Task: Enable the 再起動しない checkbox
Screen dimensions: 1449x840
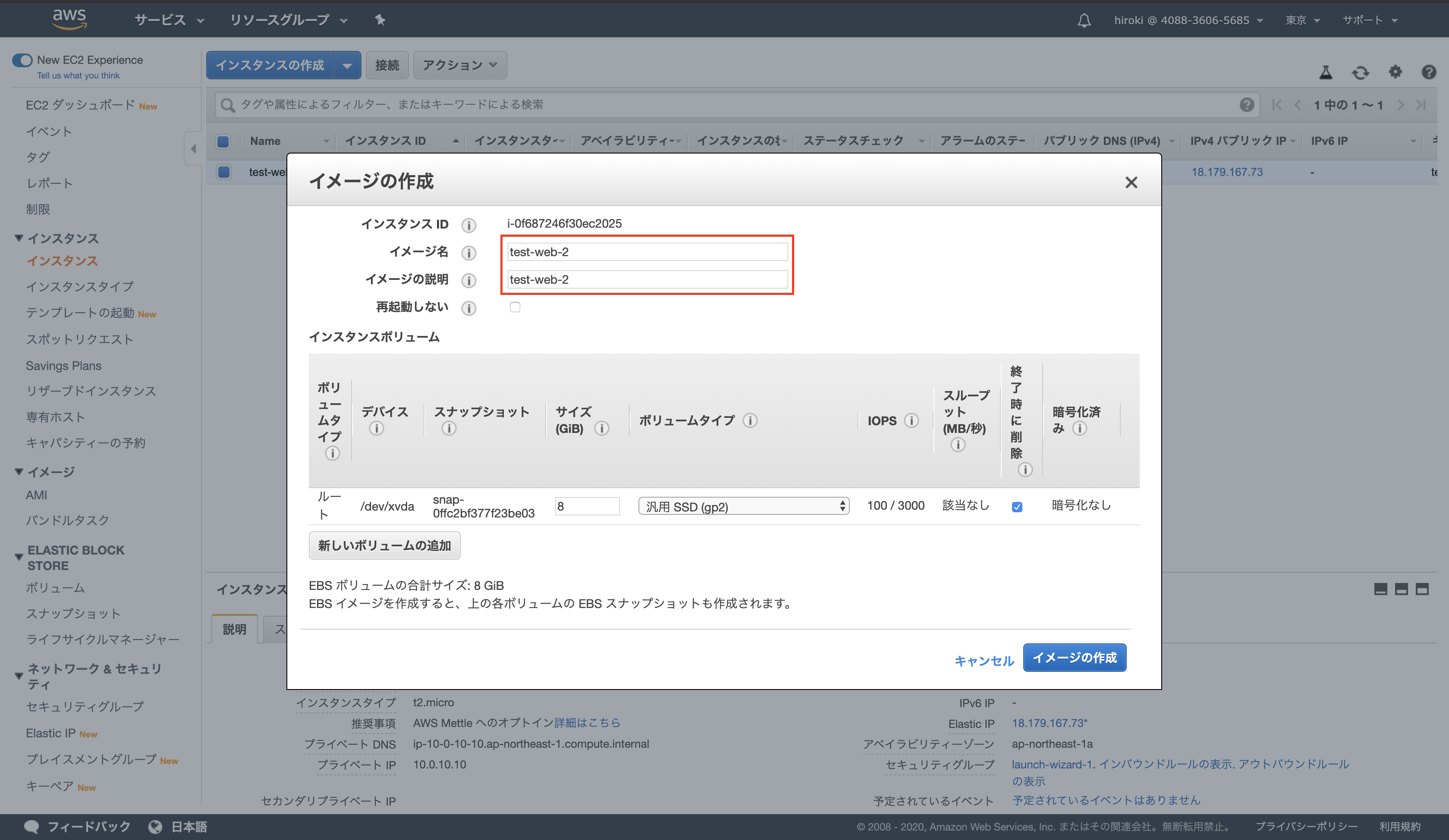Action: [515, 307]
